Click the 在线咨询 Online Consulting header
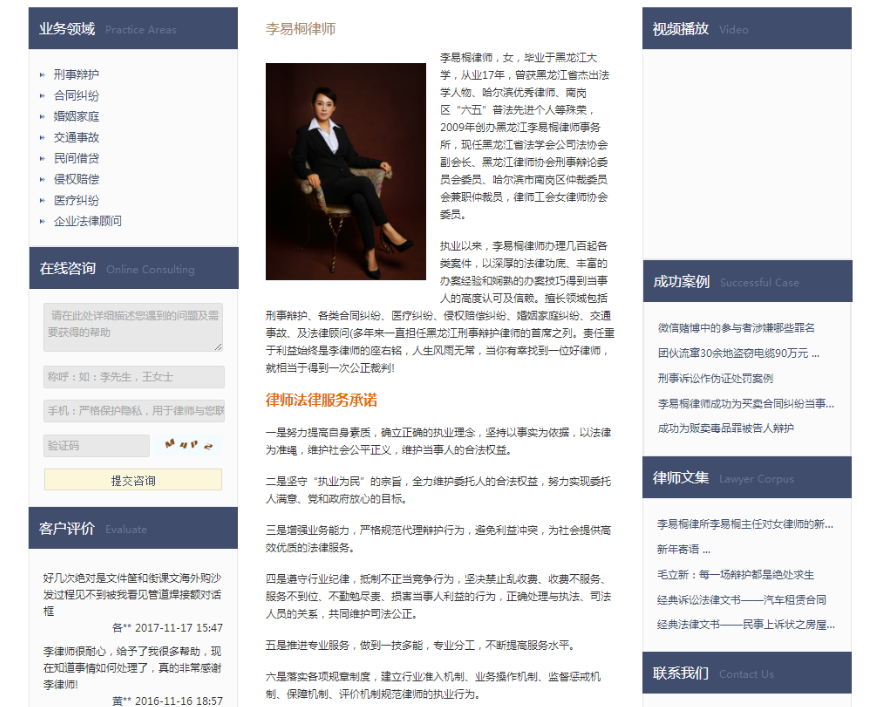 point(134,268)
